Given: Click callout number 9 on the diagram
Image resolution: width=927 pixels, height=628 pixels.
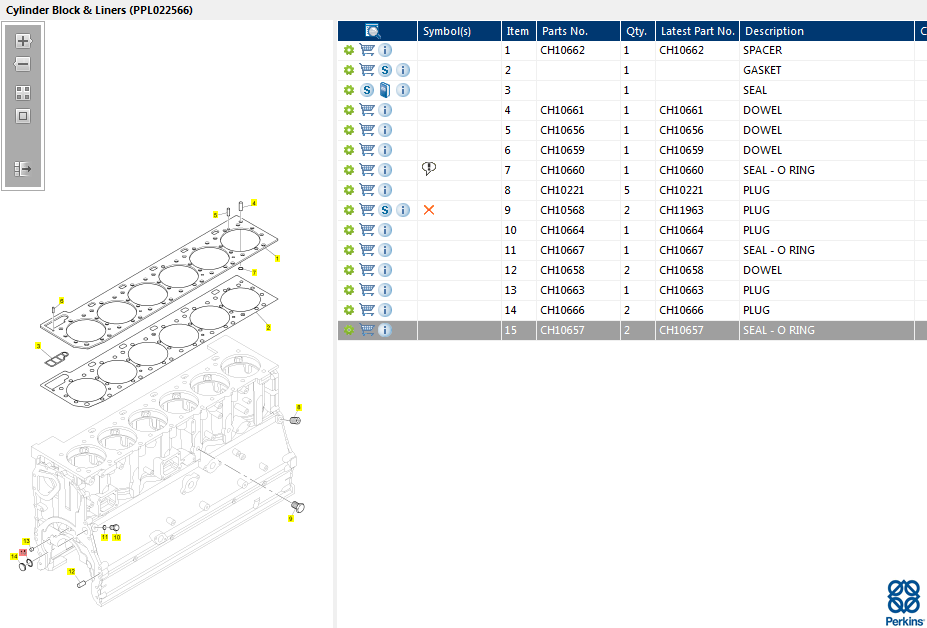Looking at the screenshot, I should [291, 519].
